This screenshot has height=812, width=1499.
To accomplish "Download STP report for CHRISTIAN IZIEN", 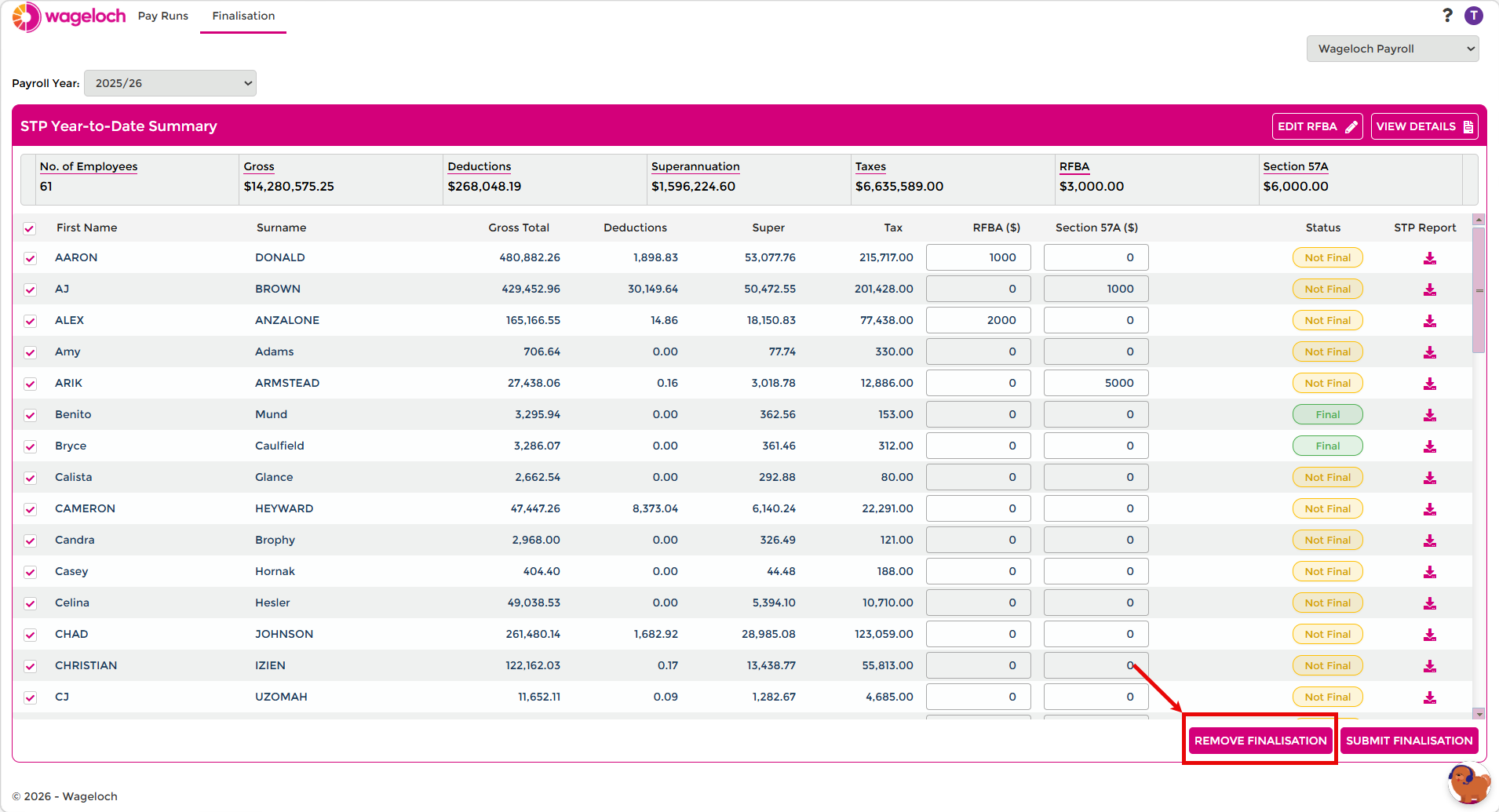I will click(x=1430, y=666).
